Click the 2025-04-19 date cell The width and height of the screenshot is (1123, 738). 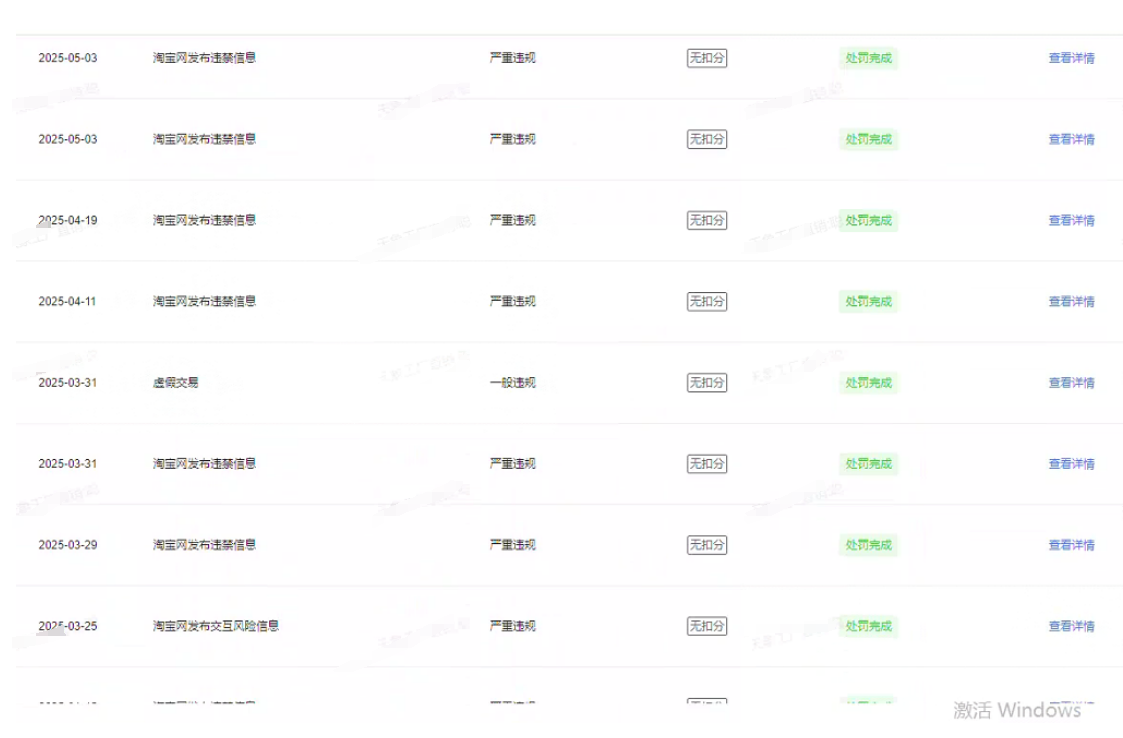[68, 220]
